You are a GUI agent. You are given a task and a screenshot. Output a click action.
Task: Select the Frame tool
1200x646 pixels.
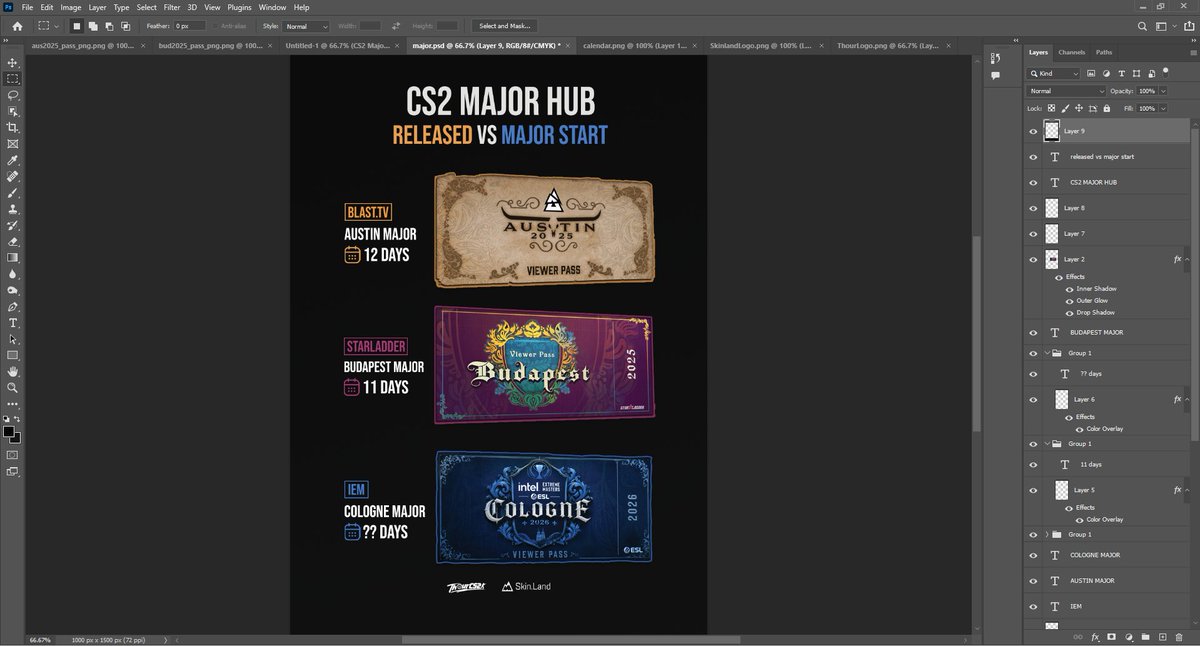(13, 144)
